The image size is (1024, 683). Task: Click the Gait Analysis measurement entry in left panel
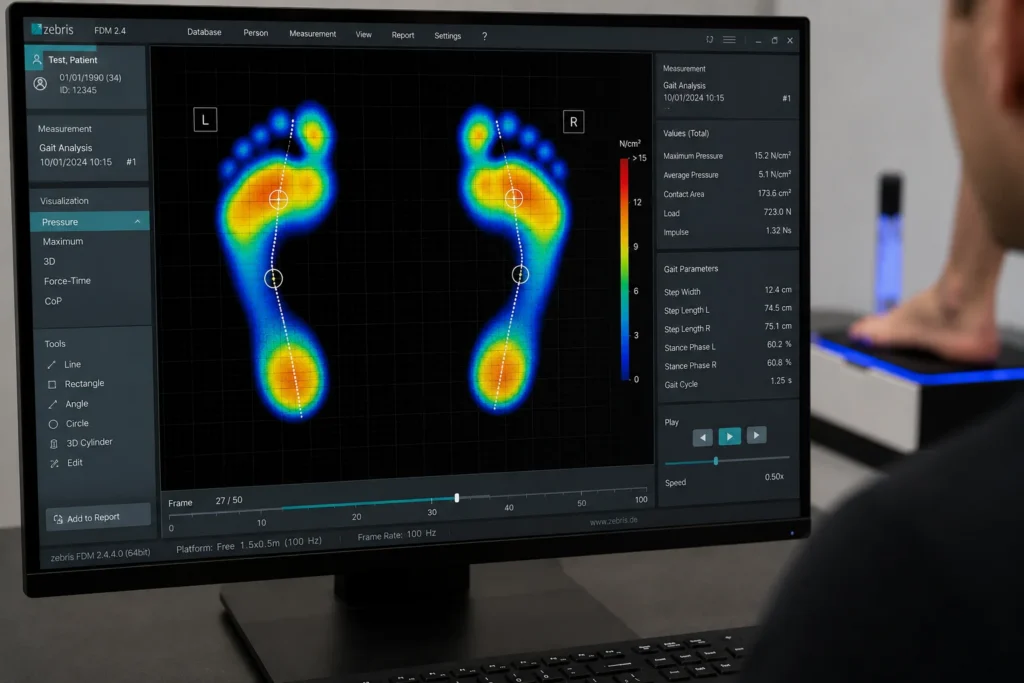point(88,155)
